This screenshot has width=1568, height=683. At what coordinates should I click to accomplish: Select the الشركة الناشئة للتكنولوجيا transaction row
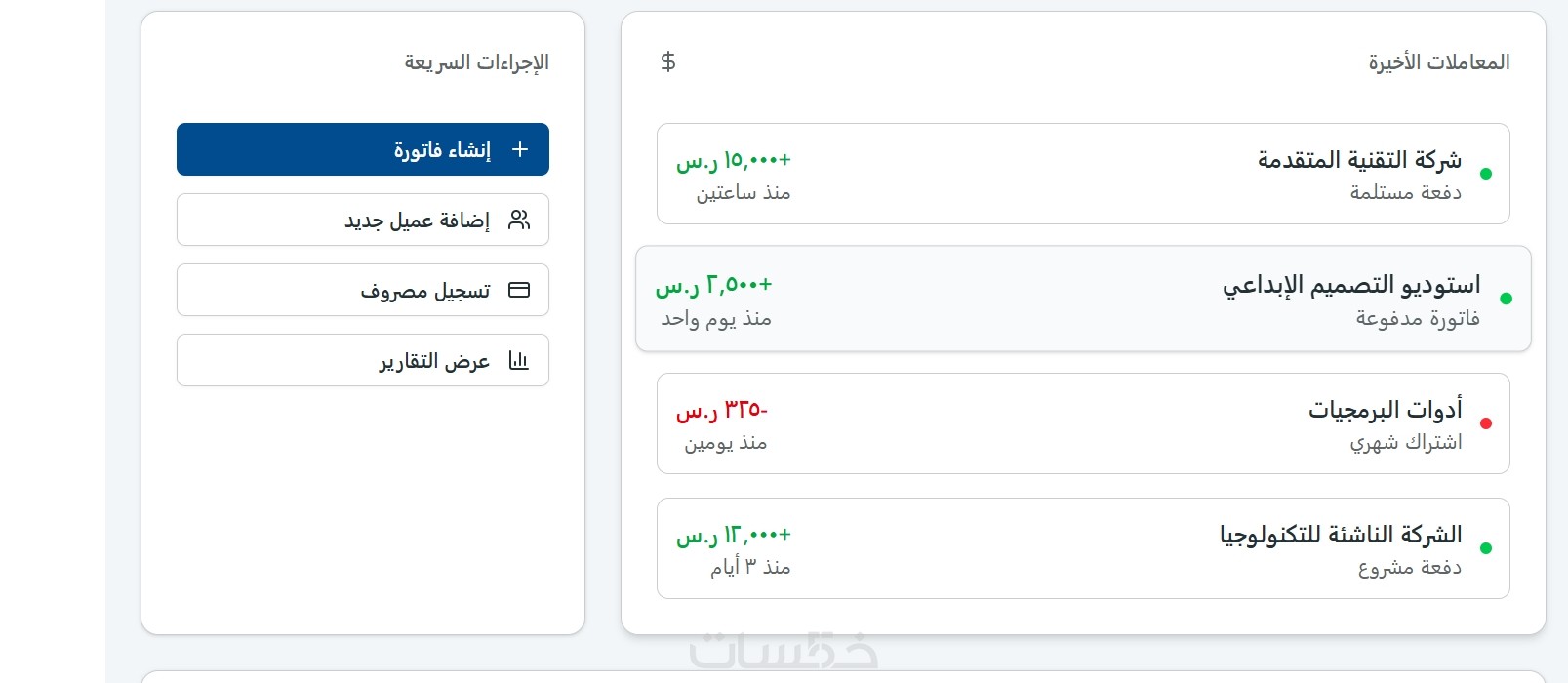[x=1083, y=548]
